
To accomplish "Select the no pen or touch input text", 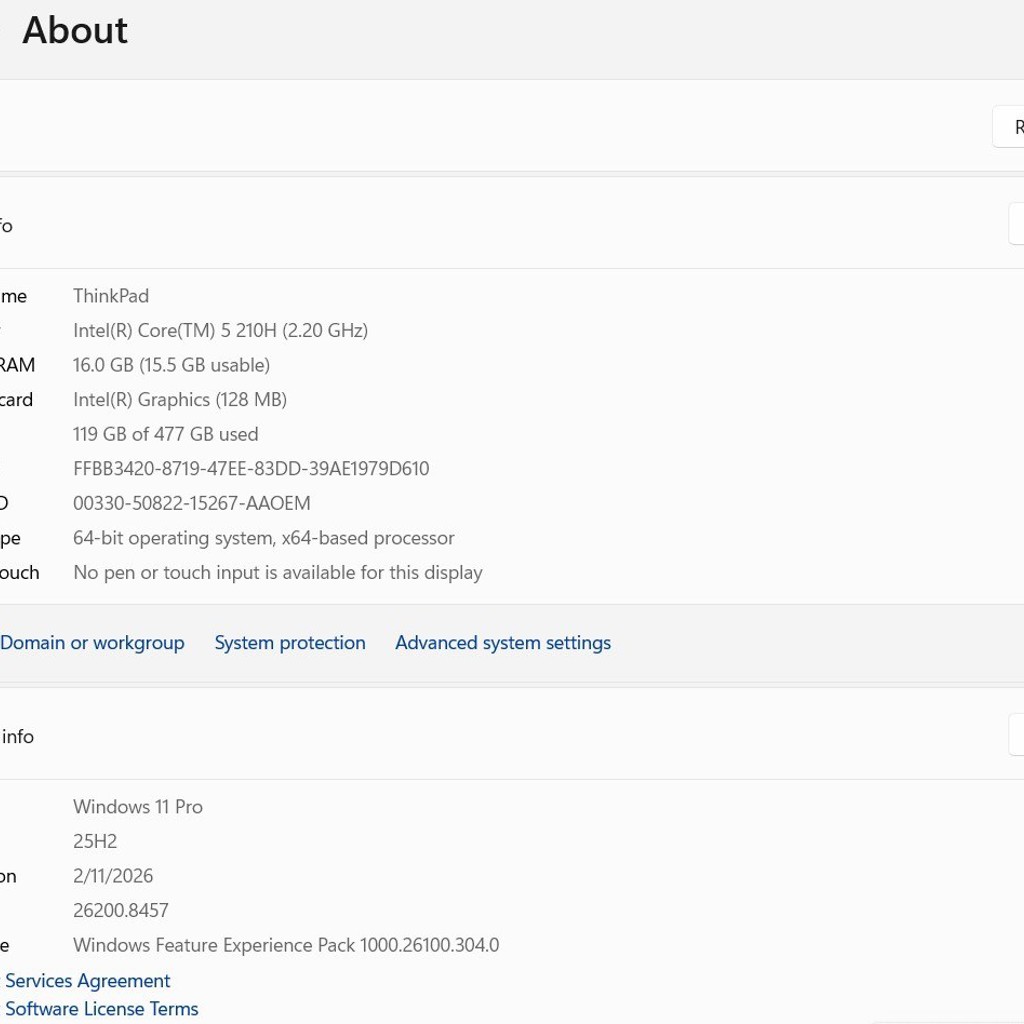I will (x=278, y=573).
